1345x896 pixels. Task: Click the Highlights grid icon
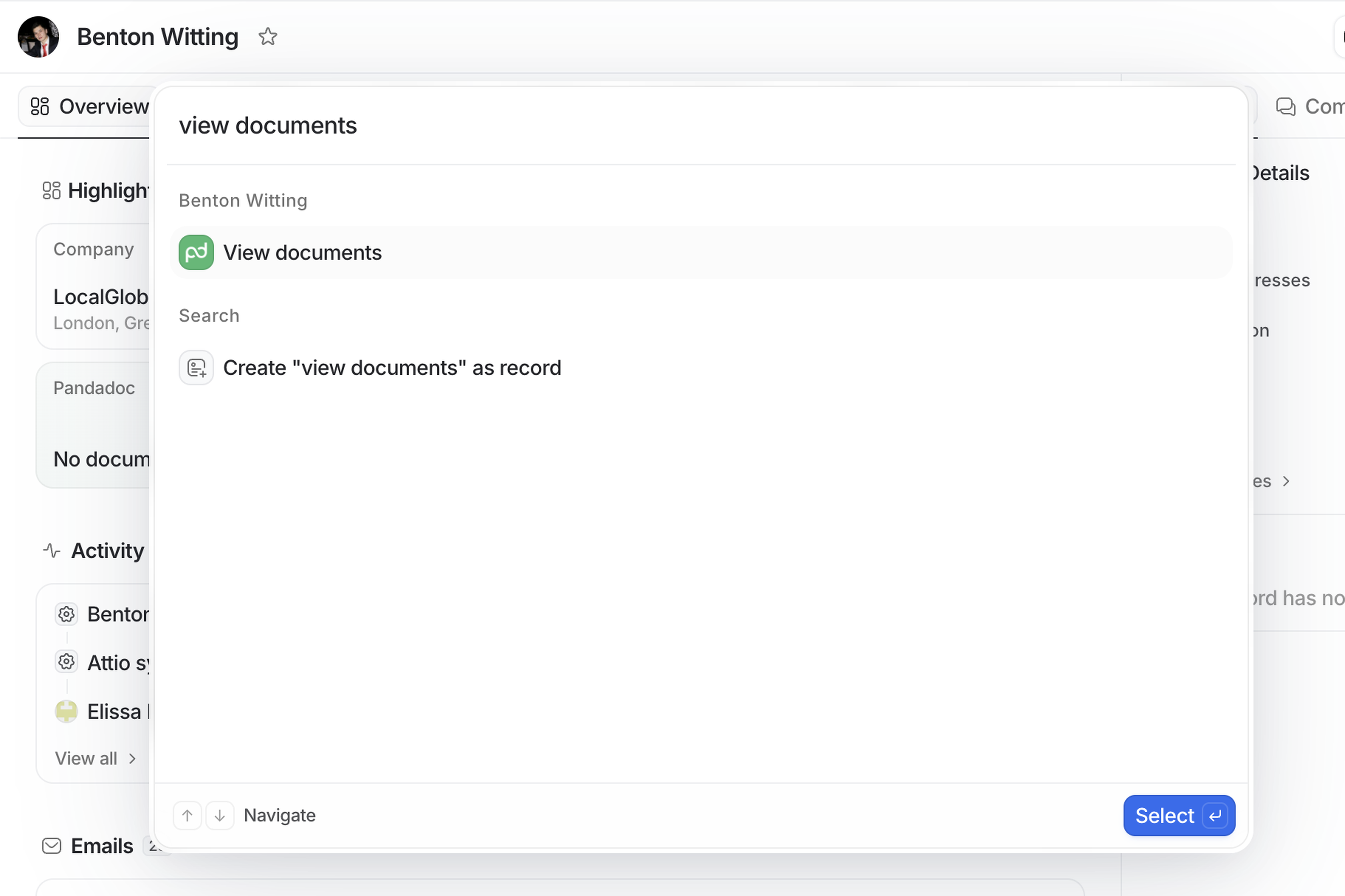point(51,190)
